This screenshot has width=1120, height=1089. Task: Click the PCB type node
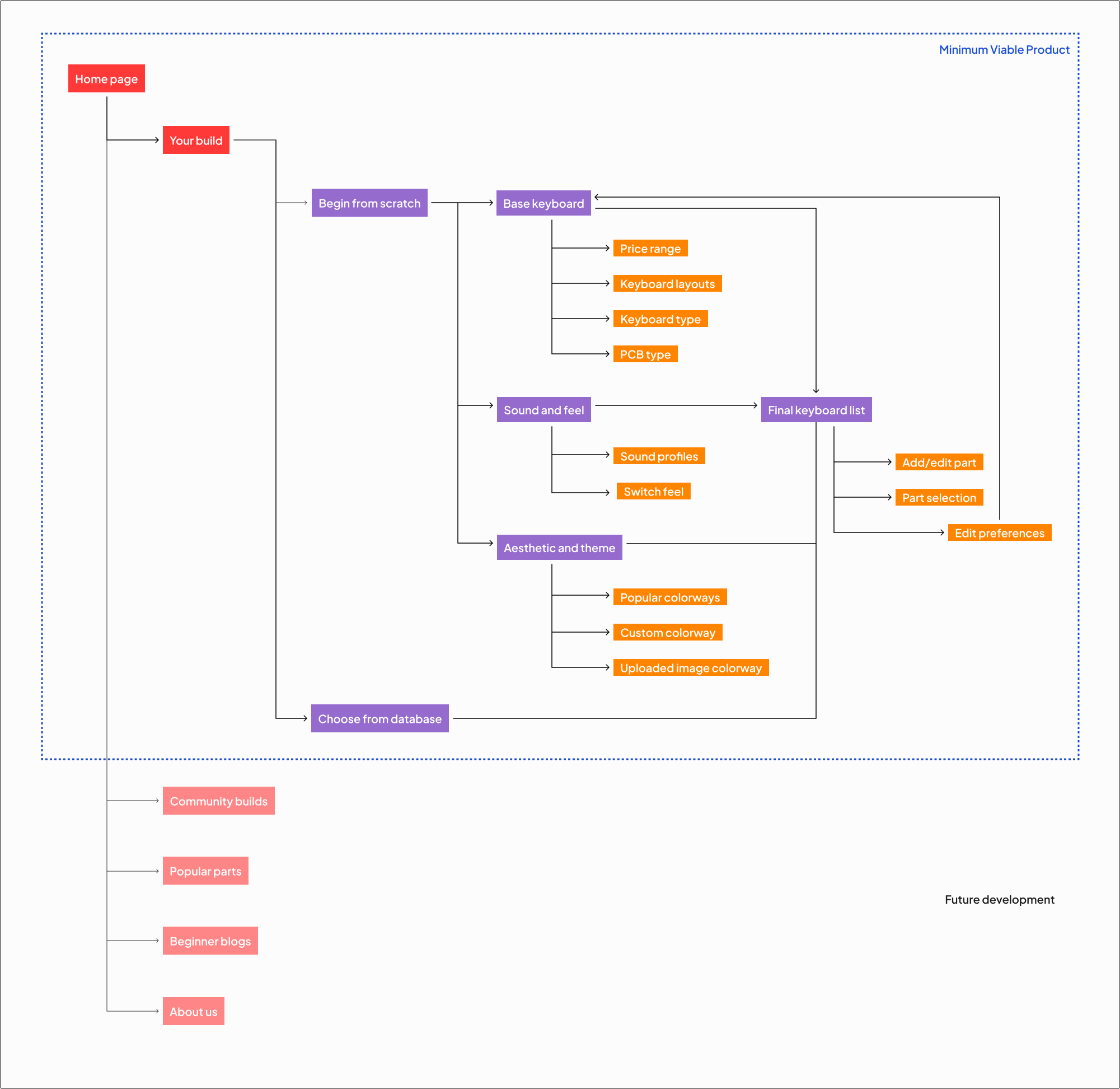645,354
